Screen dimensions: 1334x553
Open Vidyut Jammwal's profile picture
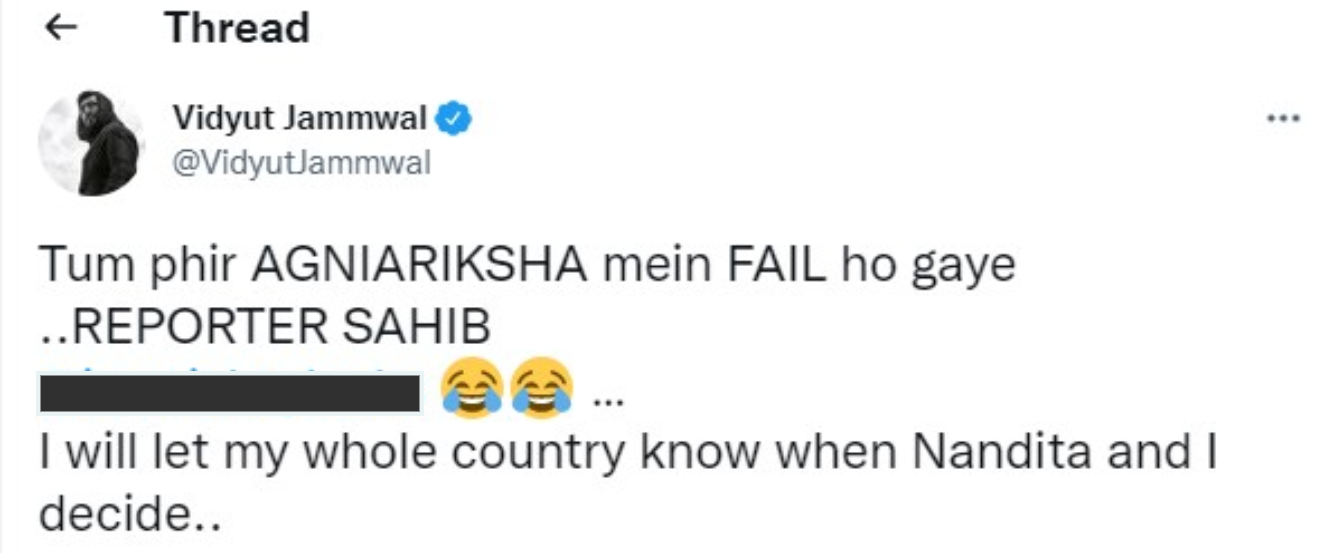coord(91,143)
